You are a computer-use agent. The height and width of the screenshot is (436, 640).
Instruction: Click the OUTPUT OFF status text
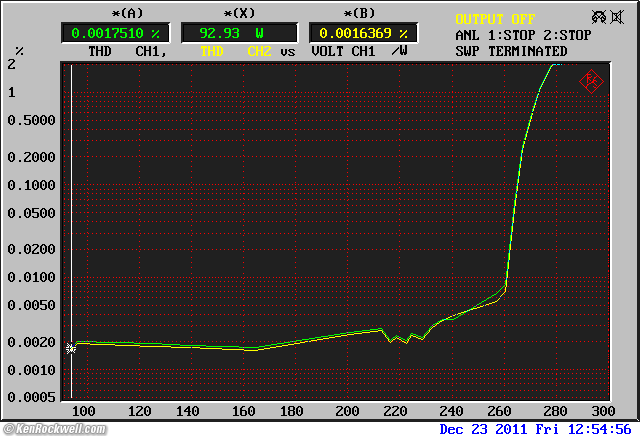pyautogui.click(x=495, y=19)
